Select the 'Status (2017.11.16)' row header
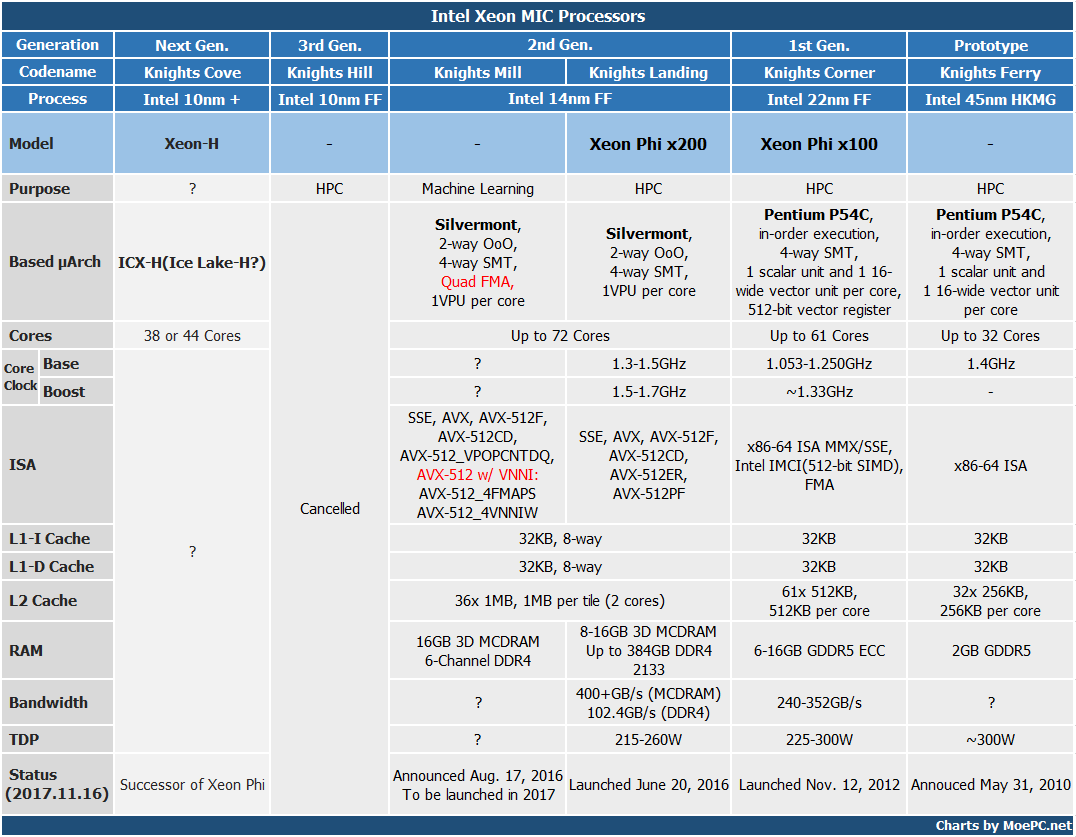Image resolution: width=1076 pixels, height=837 pixels. (x=58, y=784)
